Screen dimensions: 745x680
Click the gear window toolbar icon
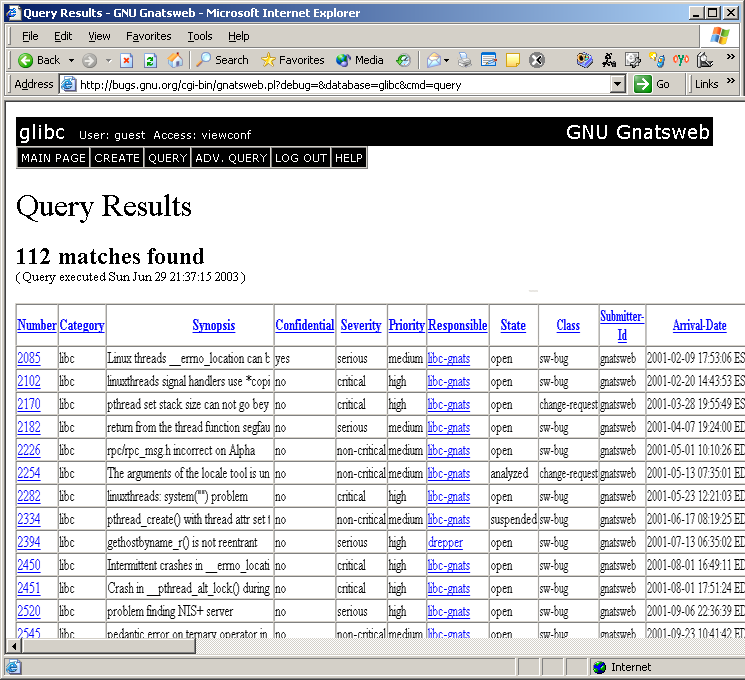[633, 60]
